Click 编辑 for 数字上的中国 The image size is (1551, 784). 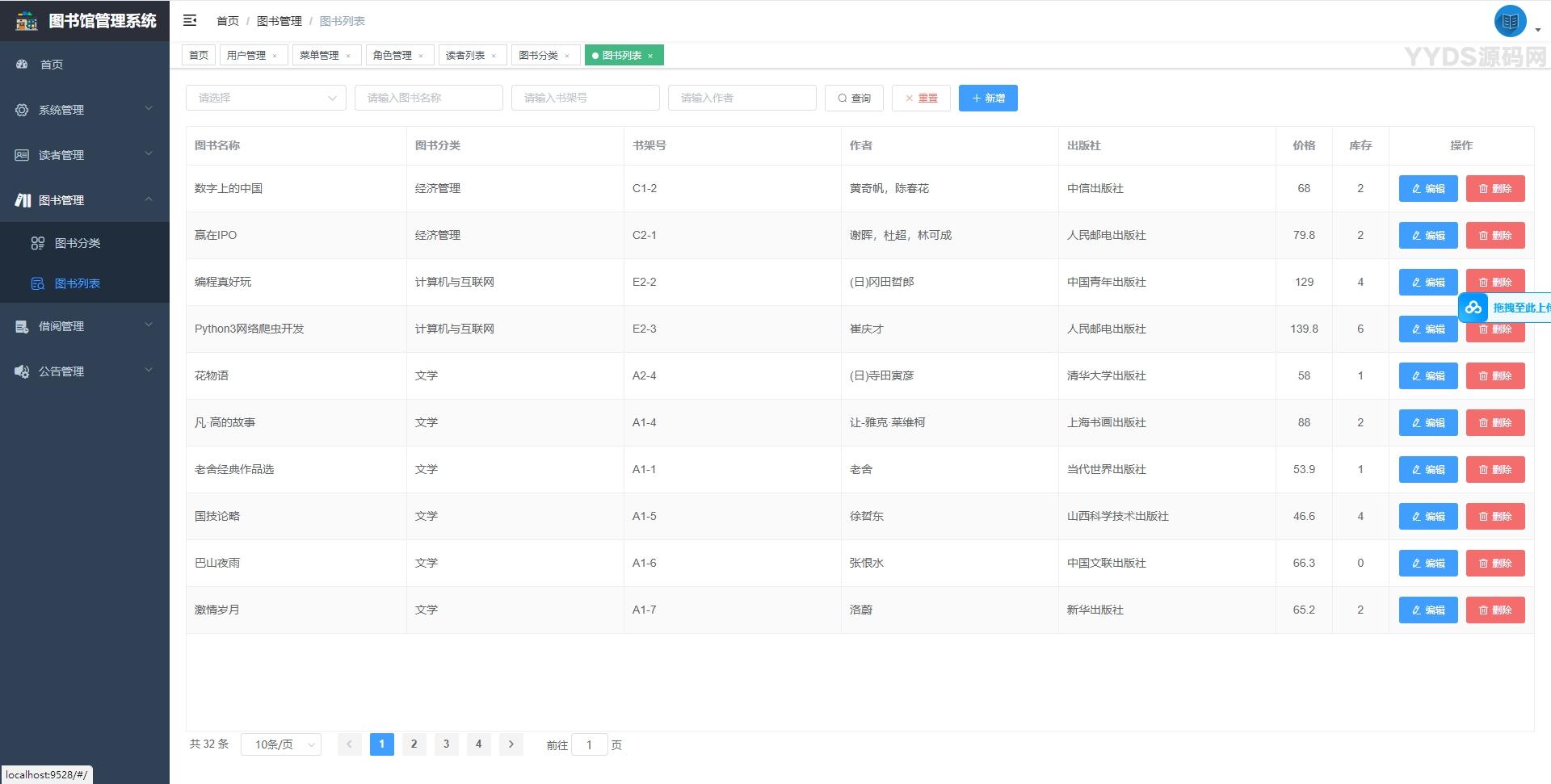click(x=1427, y=188)
